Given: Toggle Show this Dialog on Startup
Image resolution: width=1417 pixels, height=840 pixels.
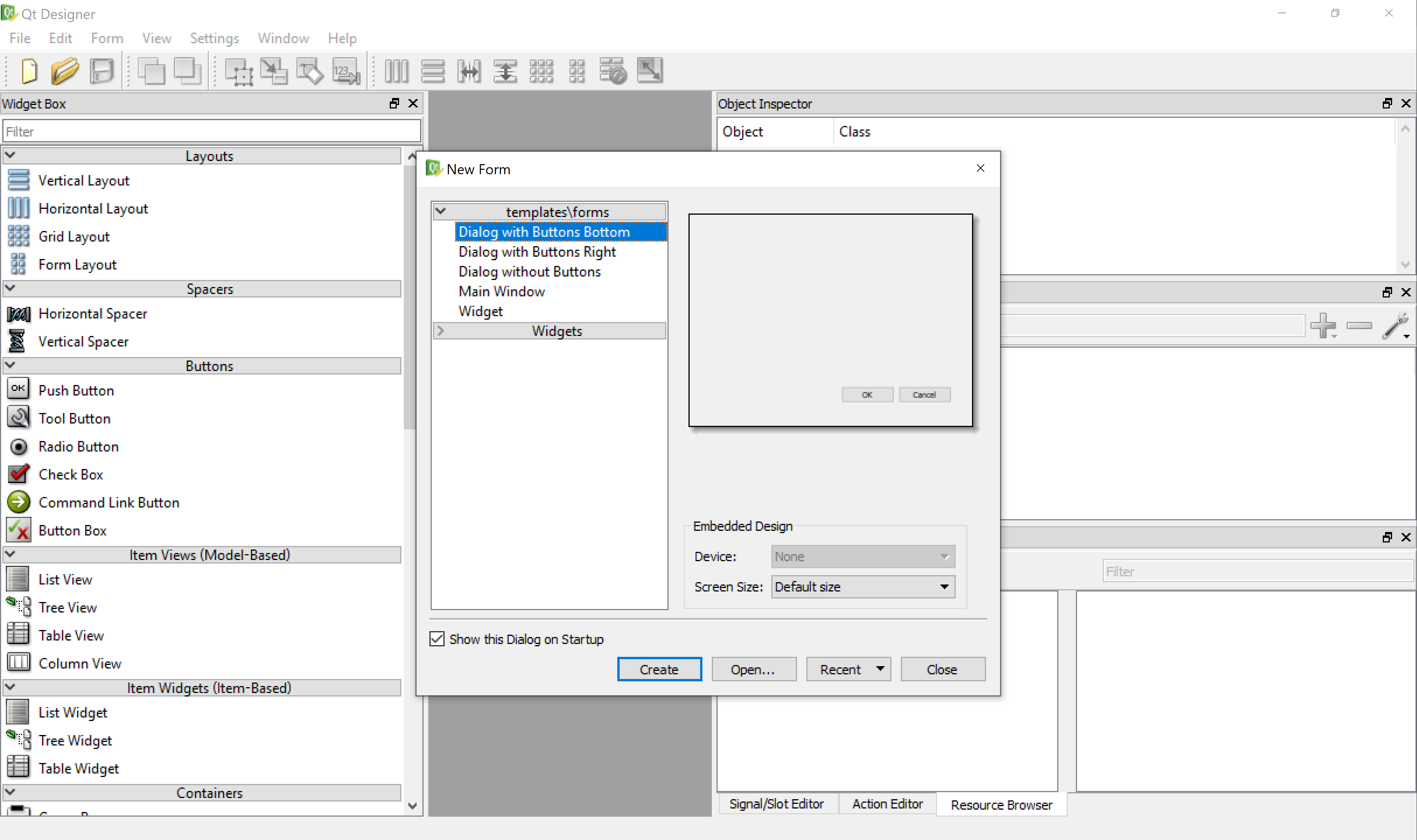Looking at the screenshot, I should click(437, 639).
